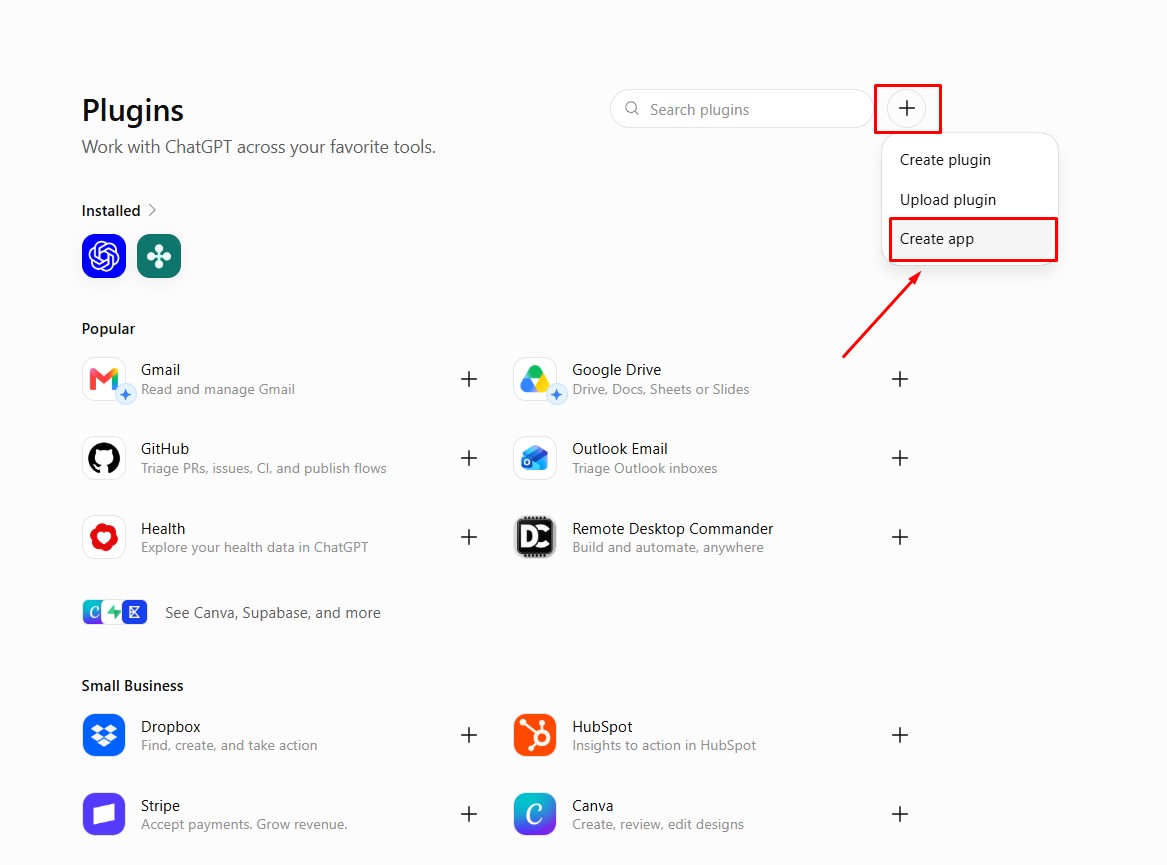Image resolution: width=1167 pixels, height=865 pixels.
Task: Click the GitHub octocat icon
Action: tap(104, 458)
